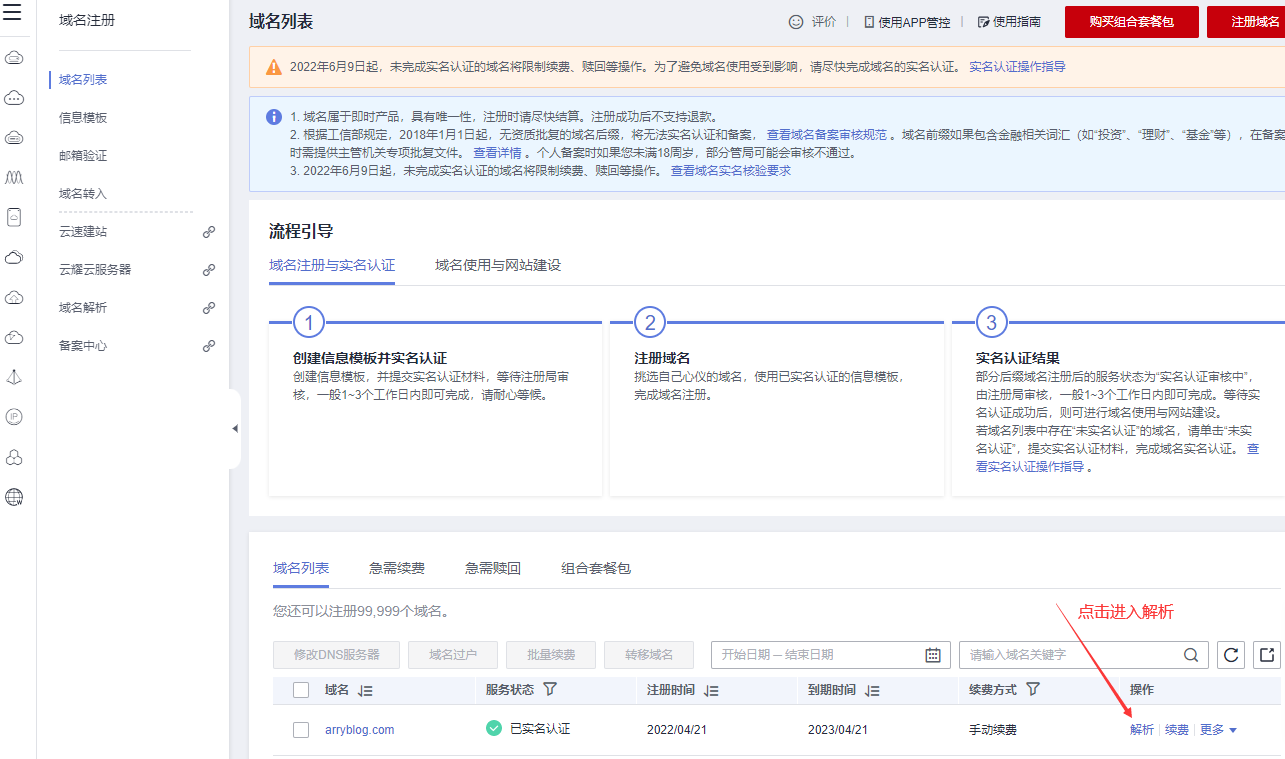The height and width of the screenshot is (759, 1285).
Task: Click the smiley face 评价 icon
Action: 796,21
